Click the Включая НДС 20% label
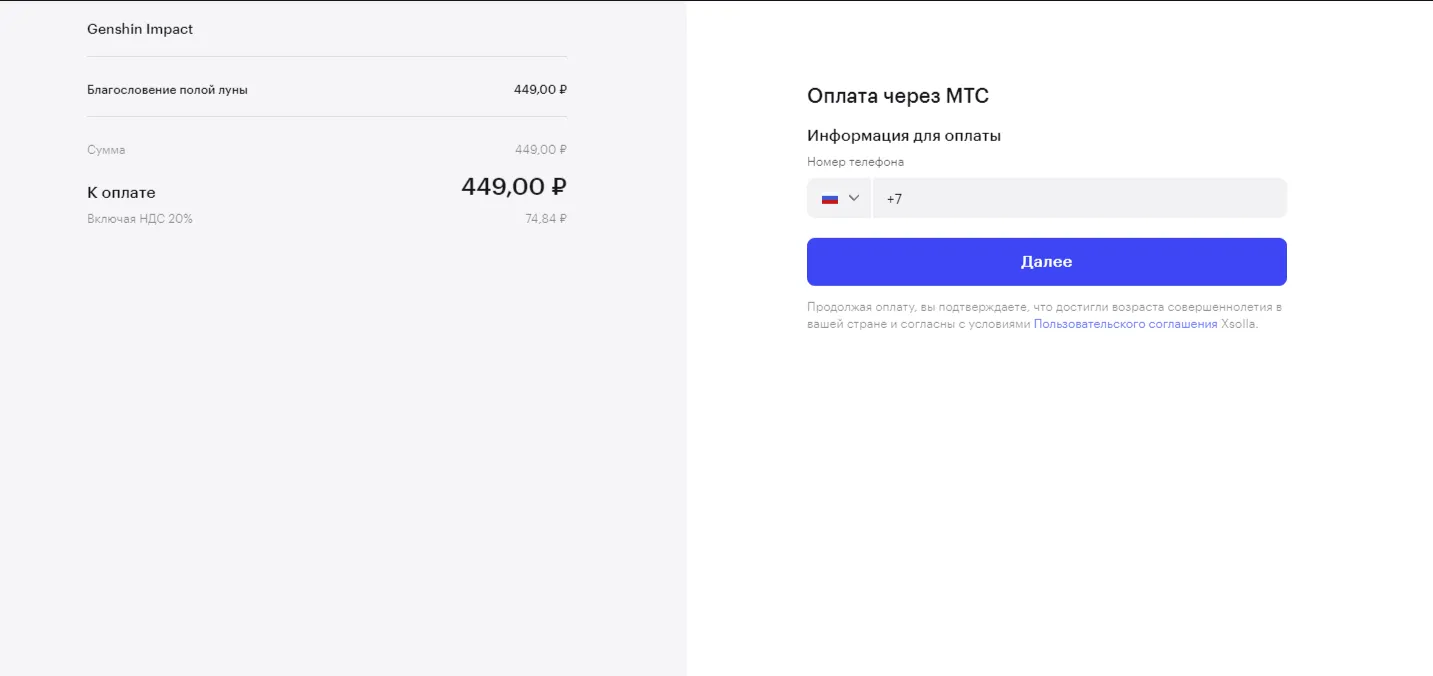This screenshot has width=1433, height=676. pos(140,218)
